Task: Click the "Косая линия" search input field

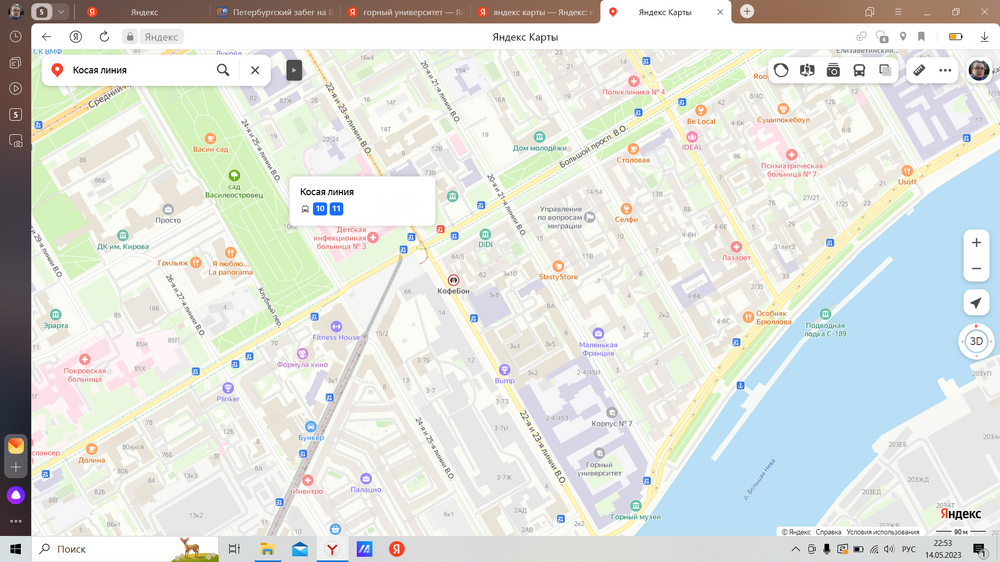Action: click(x=140, y=70)
